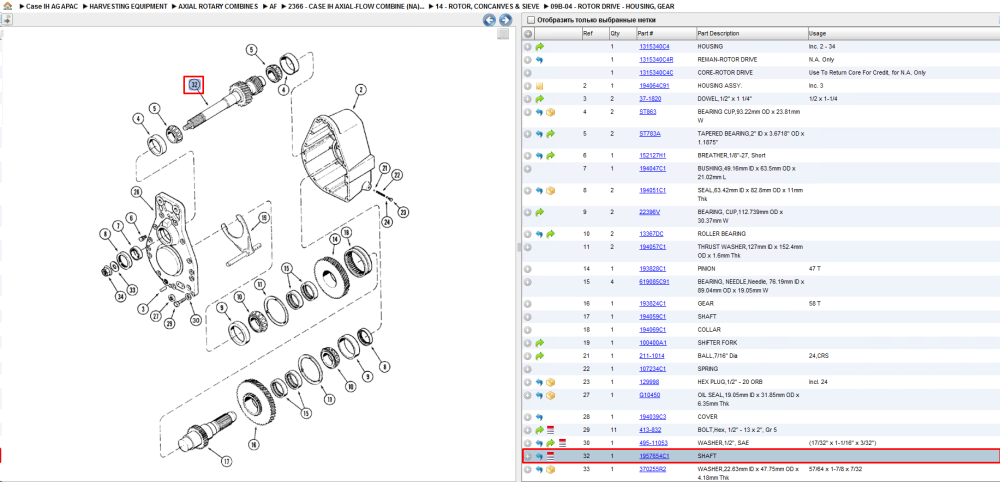Open part number link ST783A
The height and width of the screenshot is (482, 1000).
[649, 134]
